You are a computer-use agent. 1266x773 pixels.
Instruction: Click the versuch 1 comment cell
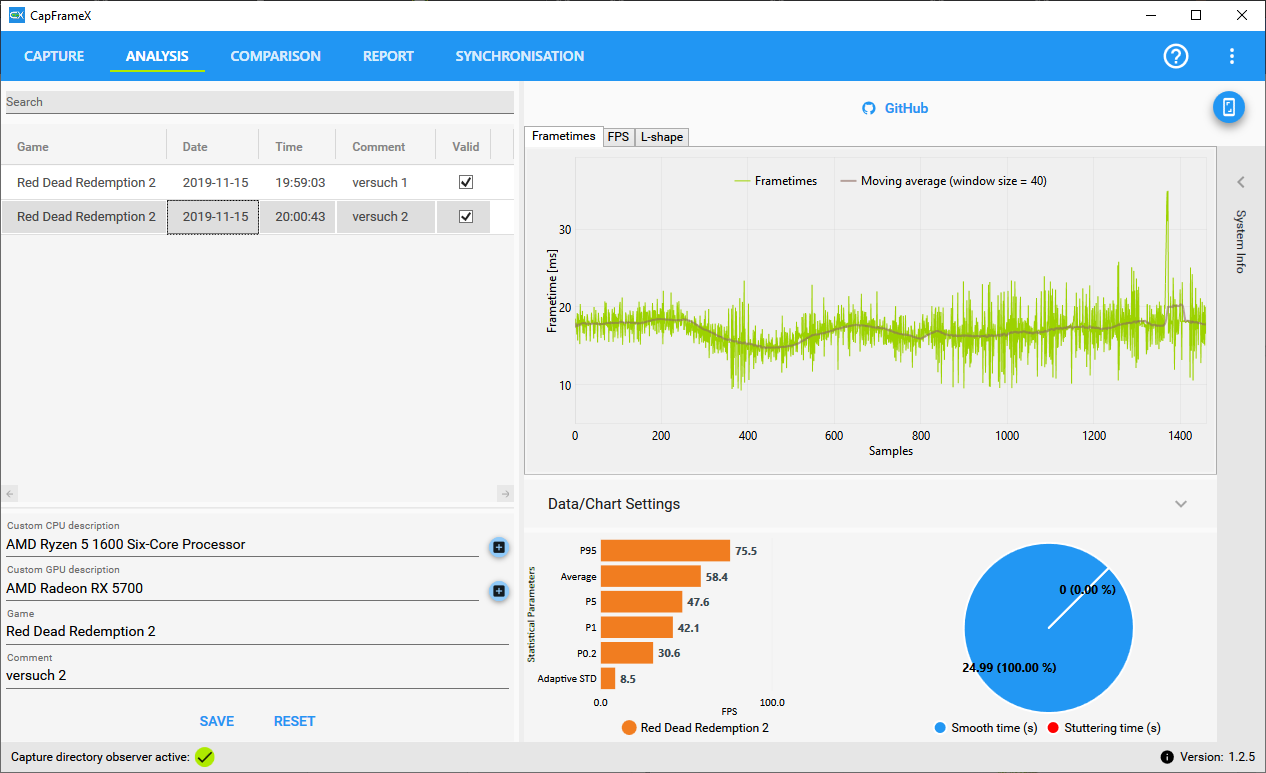pyautogui.click(x=386, y=183)
